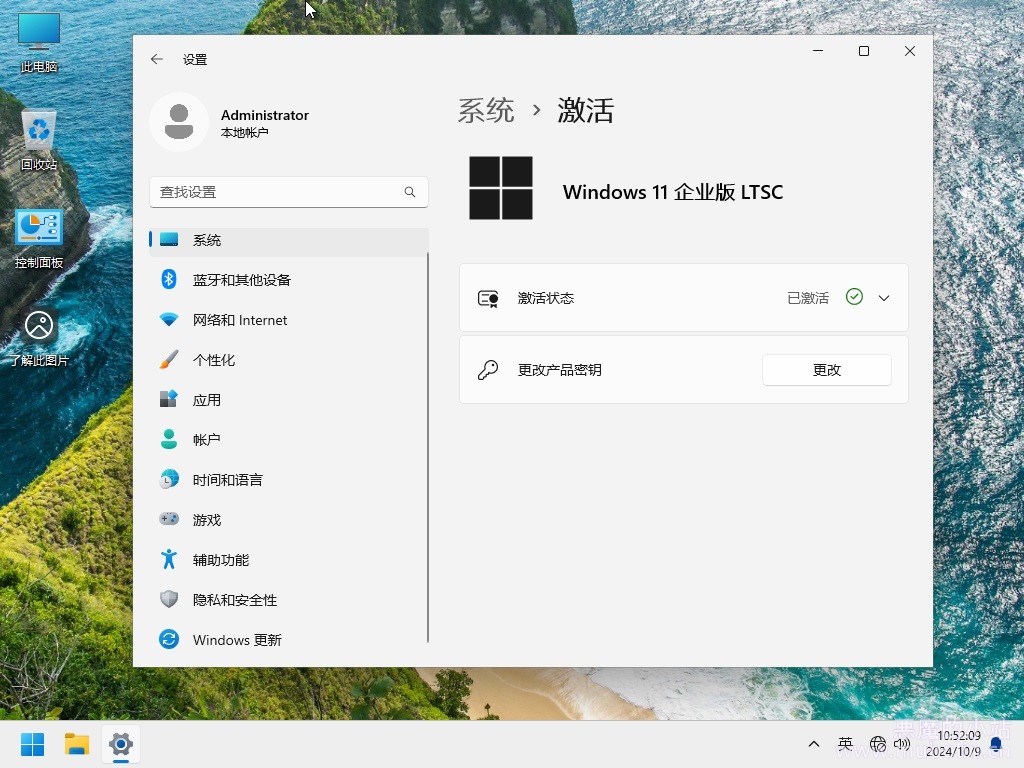This screenshot has height=768, width=1024.
Task: Open 隐私和安全性 settings
Action: click(289, 600)
